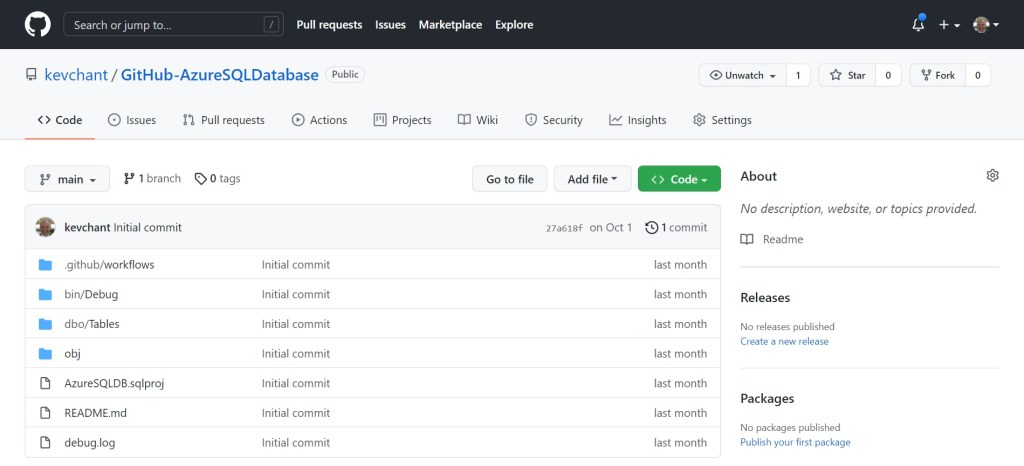This screenshot has height=466, width=1024.
Task: Open the kevchant owner link
Action: tap(76, 75)
